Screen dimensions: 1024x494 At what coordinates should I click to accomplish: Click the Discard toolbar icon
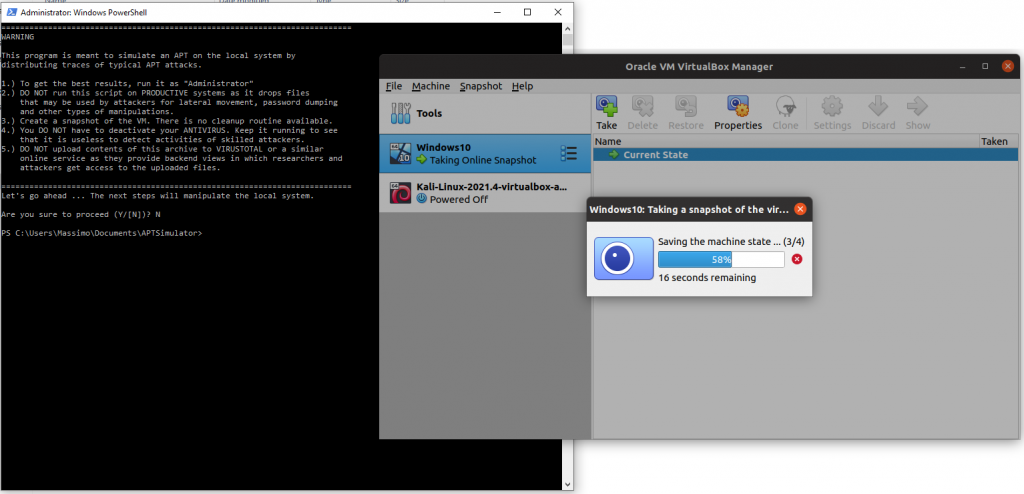tap(878, 112)
